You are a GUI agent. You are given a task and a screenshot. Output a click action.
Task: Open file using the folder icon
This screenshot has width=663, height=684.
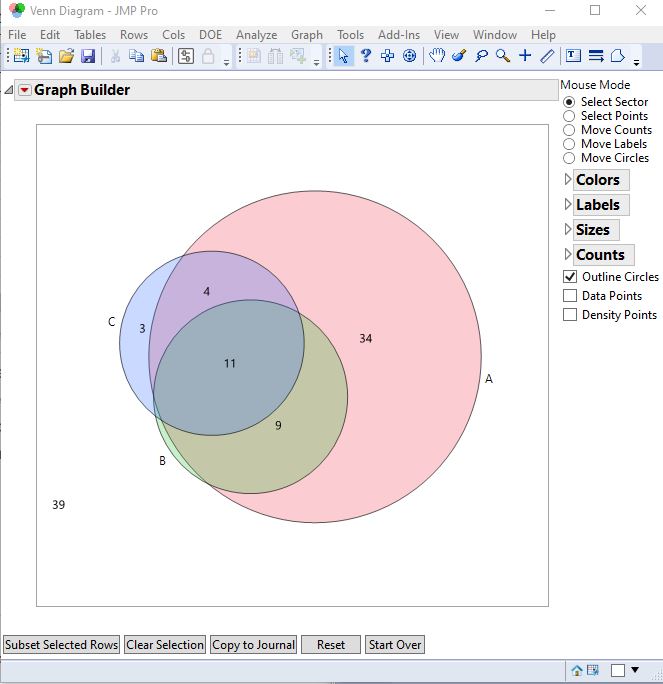click(66, 56)
